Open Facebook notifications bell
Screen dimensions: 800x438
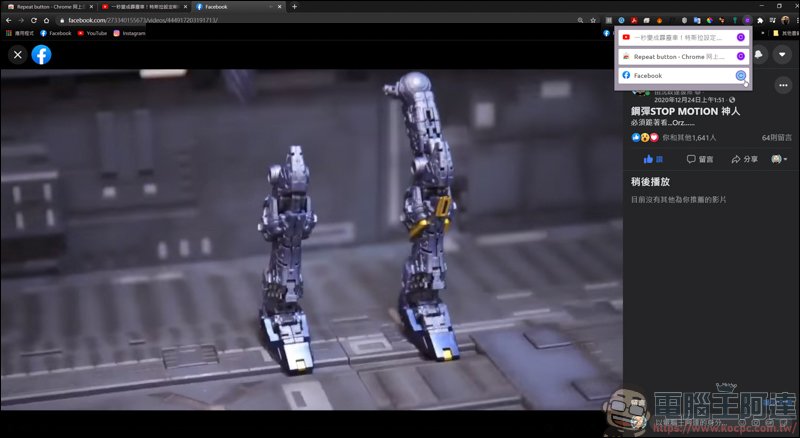(759, 54)
